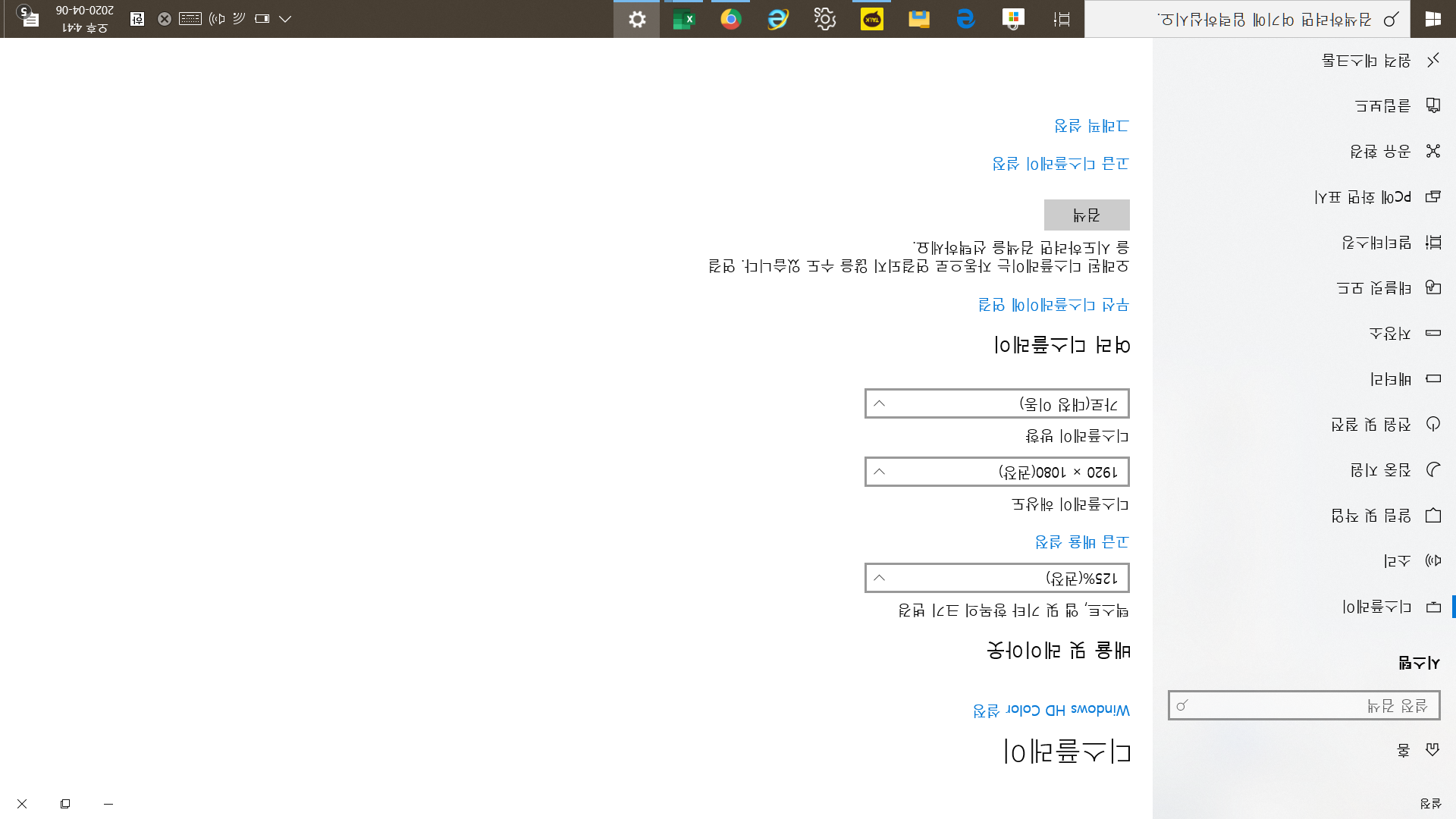Open the 디스플레이 settings sidebar item

click(1376, 607)
